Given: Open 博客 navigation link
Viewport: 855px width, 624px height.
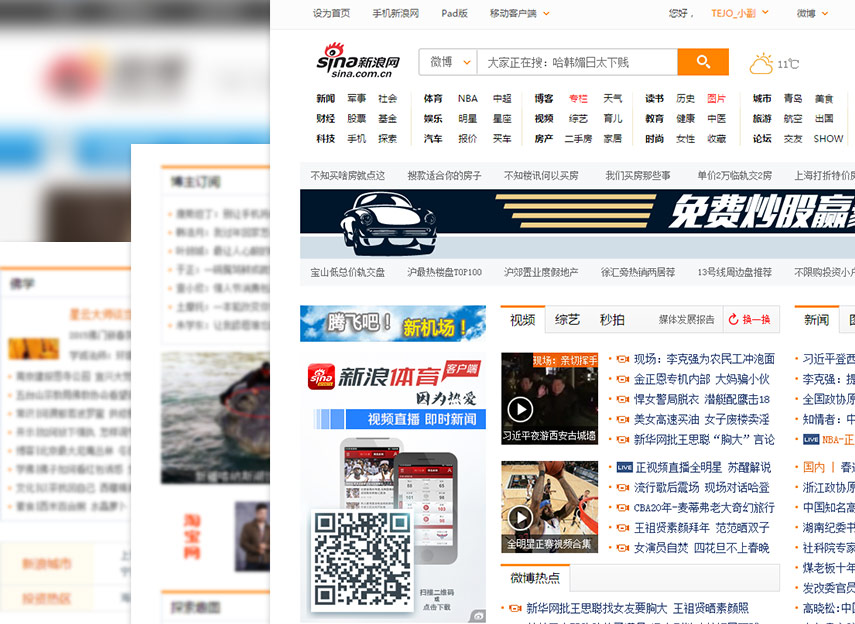Looking at the screenshot, I should pos(544,99).
